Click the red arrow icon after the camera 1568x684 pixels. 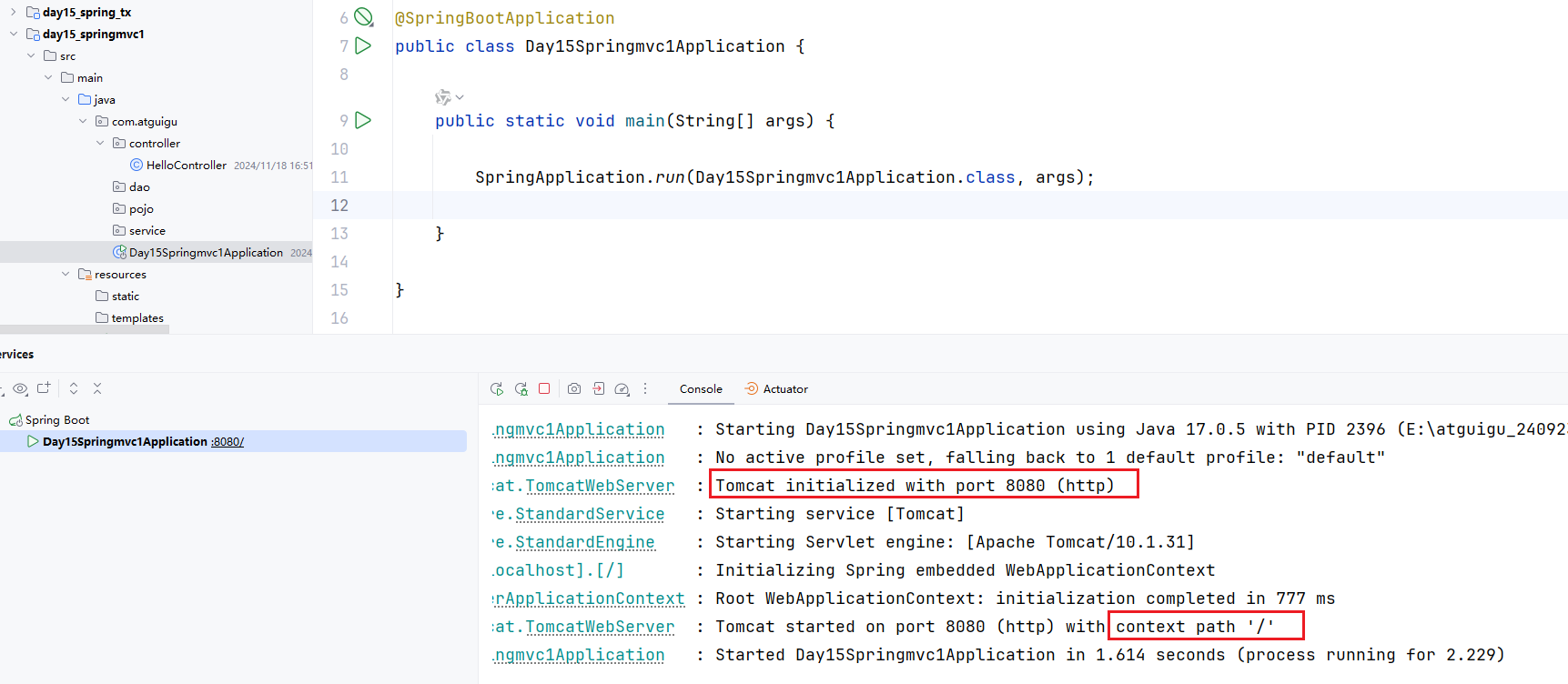[598, 388]
